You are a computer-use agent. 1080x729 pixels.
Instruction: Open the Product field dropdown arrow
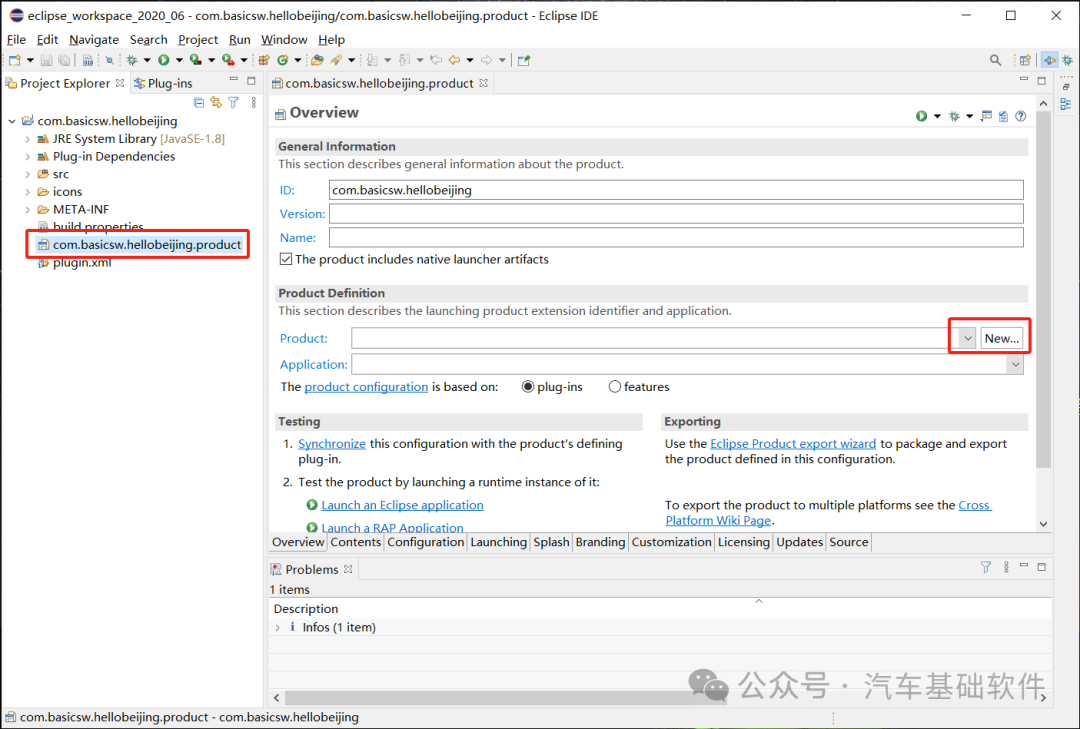point(964,337)
